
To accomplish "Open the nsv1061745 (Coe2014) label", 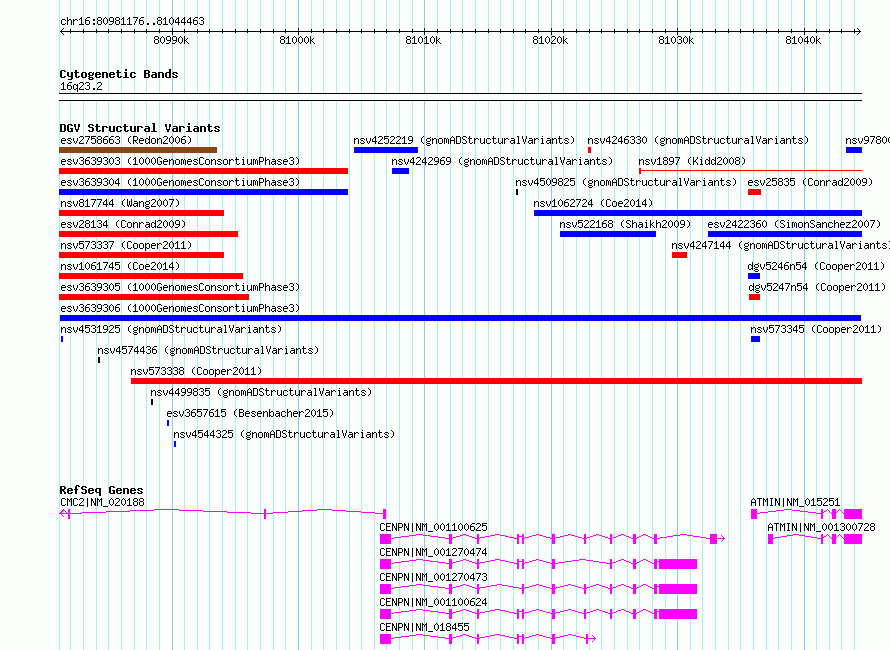I will [120, 266].
